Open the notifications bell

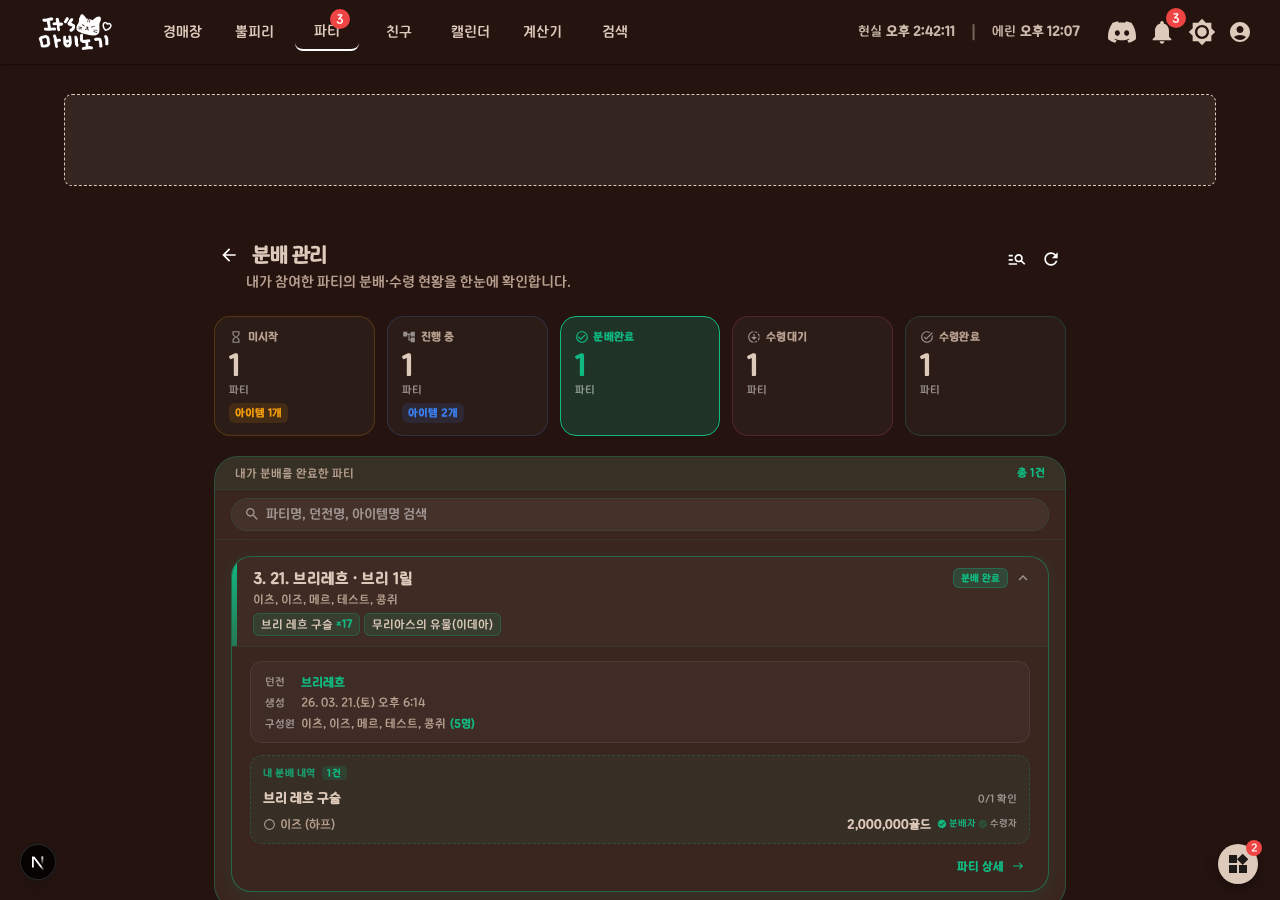click(x=1162, y=32)
